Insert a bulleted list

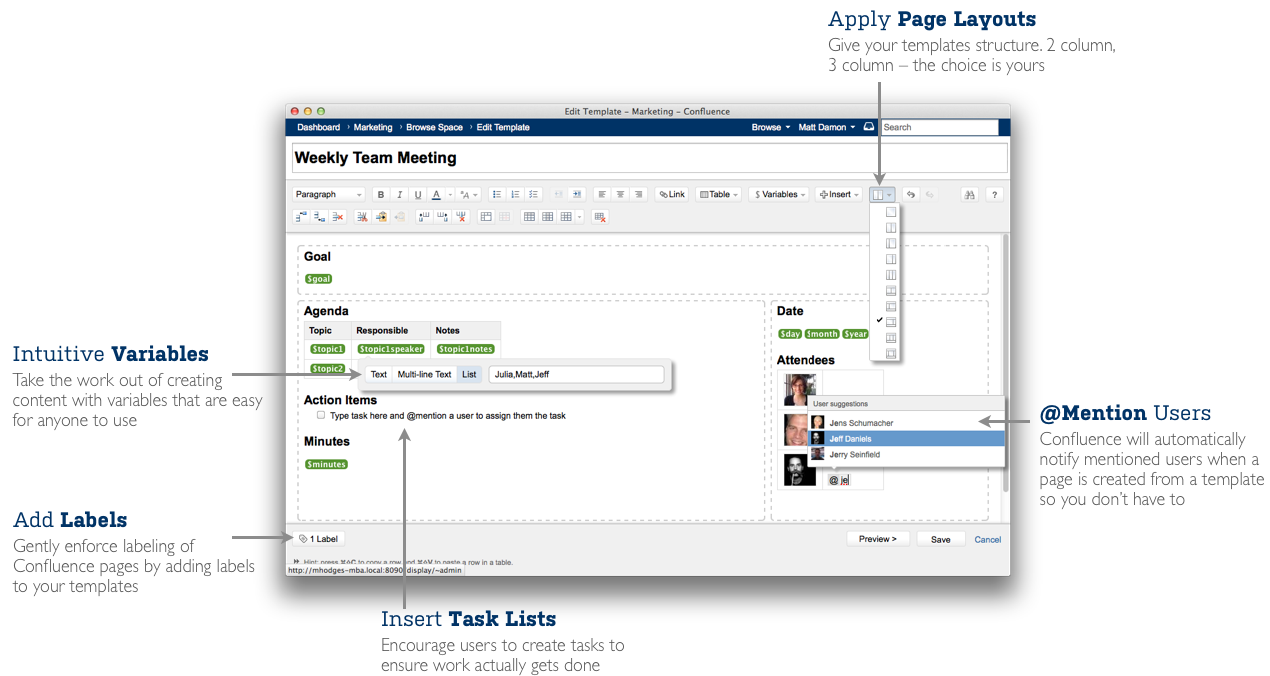tap(497, 194)
